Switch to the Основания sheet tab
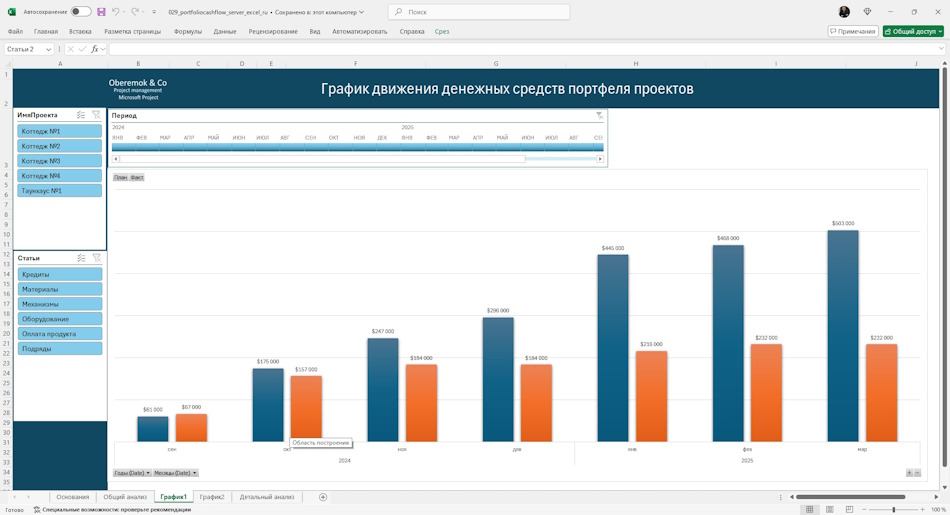This screenshot has width=950, height=515. pyautogui.click(x=73, y=497)
